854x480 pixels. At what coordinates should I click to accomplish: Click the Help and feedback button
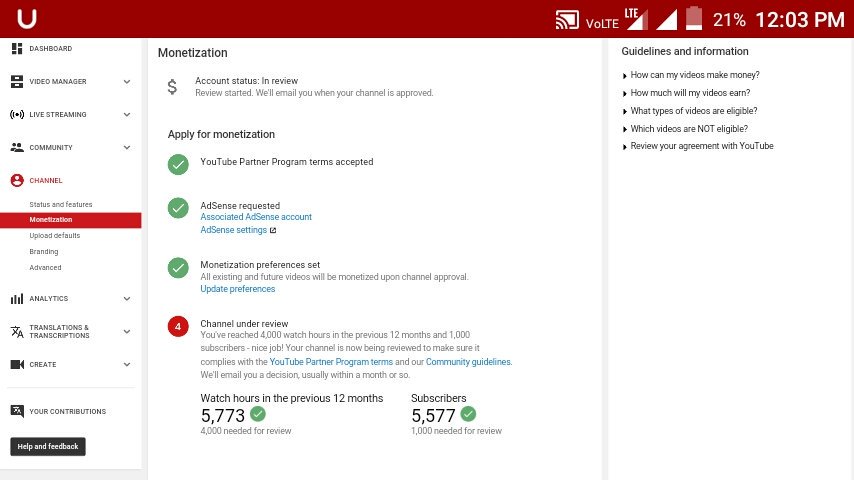click(x=48, y=446)
